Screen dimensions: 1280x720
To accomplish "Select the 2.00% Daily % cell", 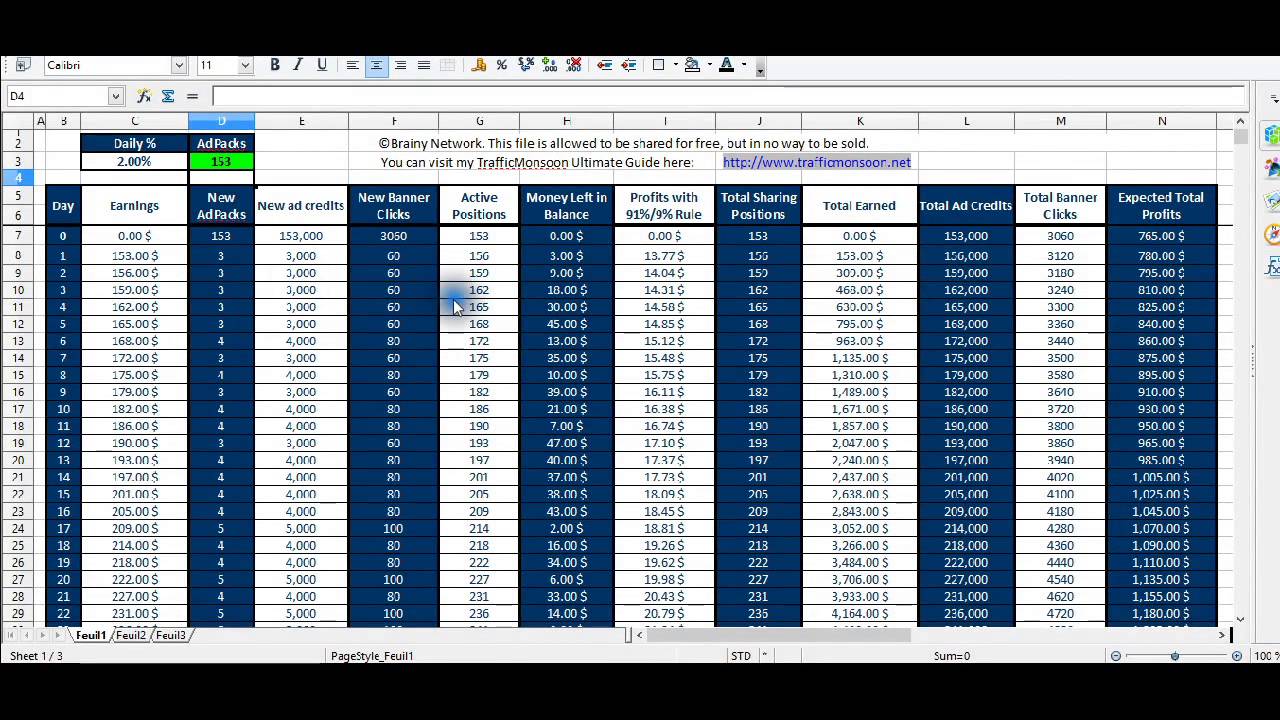I will [x=134, y=162].
